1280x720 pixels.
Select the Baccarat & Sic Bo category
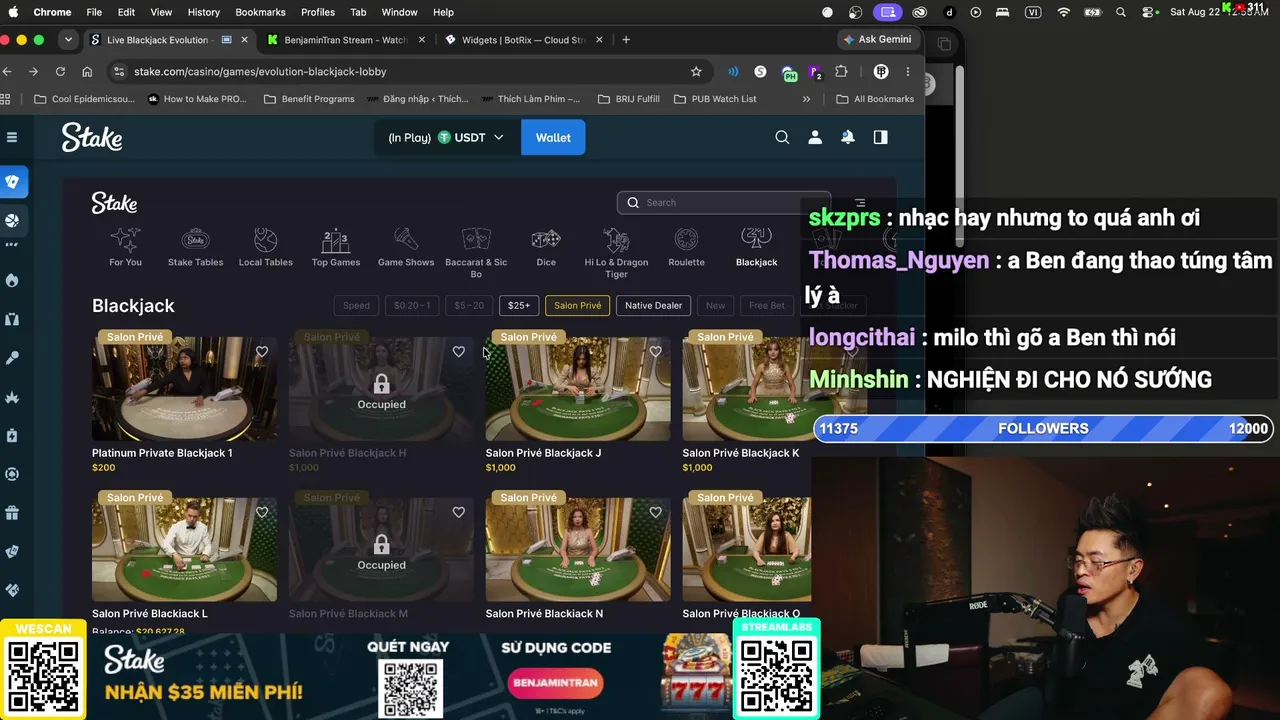click(476, 253)
